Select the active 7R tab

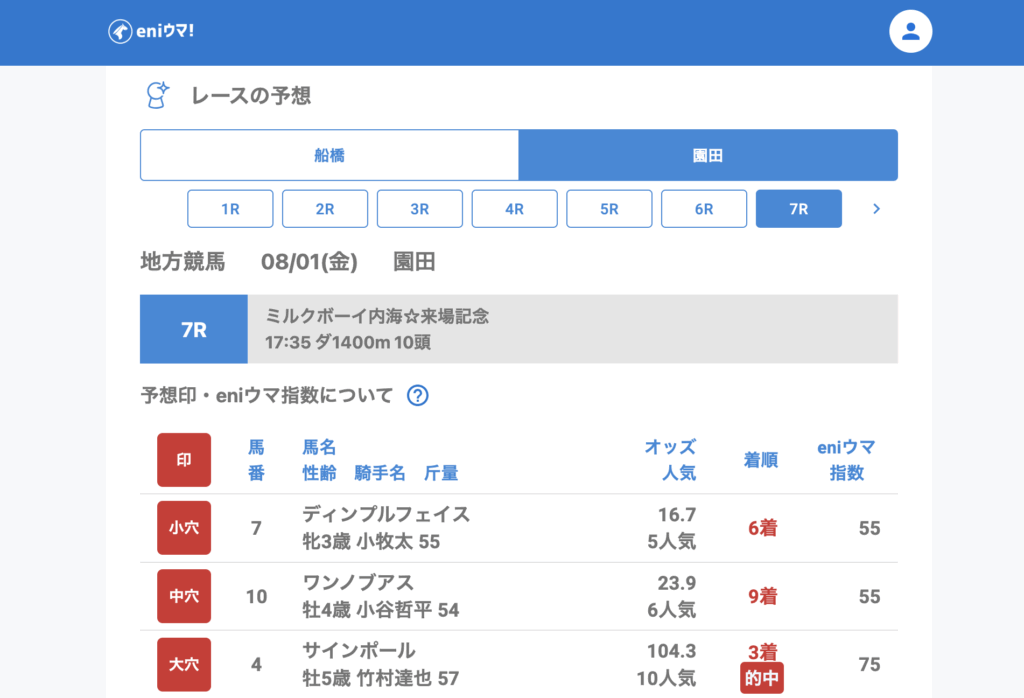coord(798,209)
